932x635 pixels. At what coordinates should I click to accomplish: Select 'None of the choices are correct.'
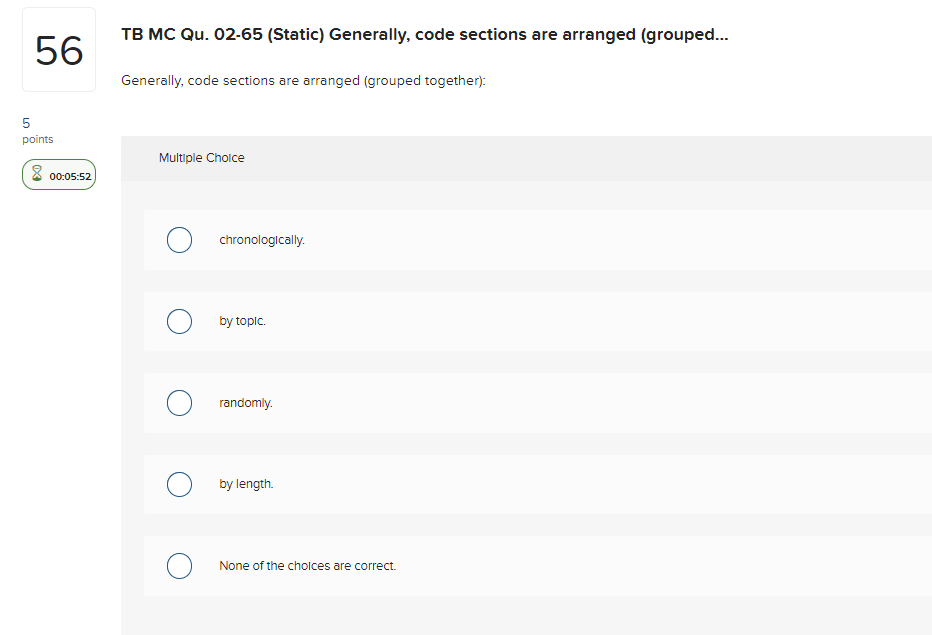[179, 566]
